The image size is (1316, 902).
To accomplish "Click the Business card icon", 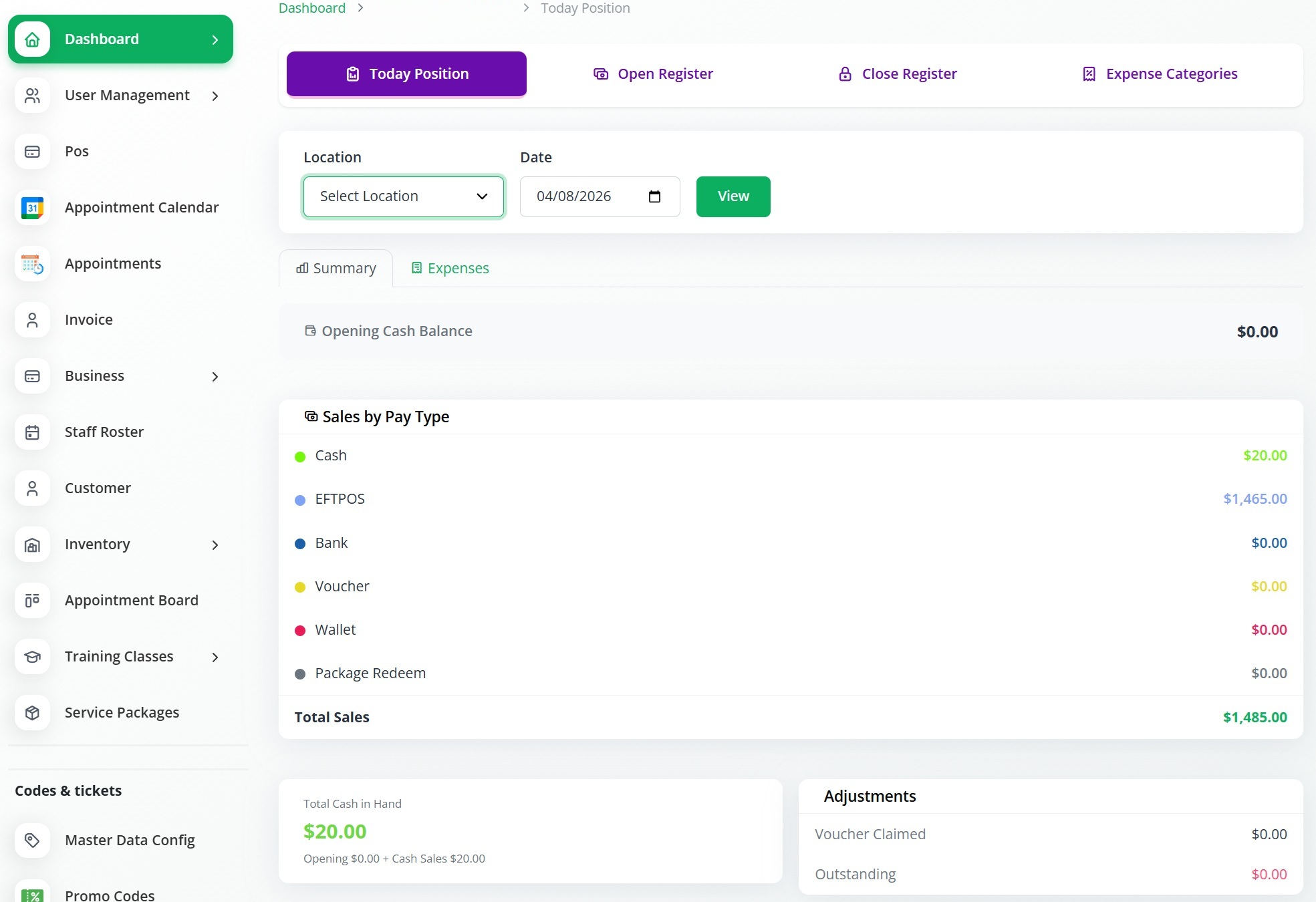I will 32,376.
